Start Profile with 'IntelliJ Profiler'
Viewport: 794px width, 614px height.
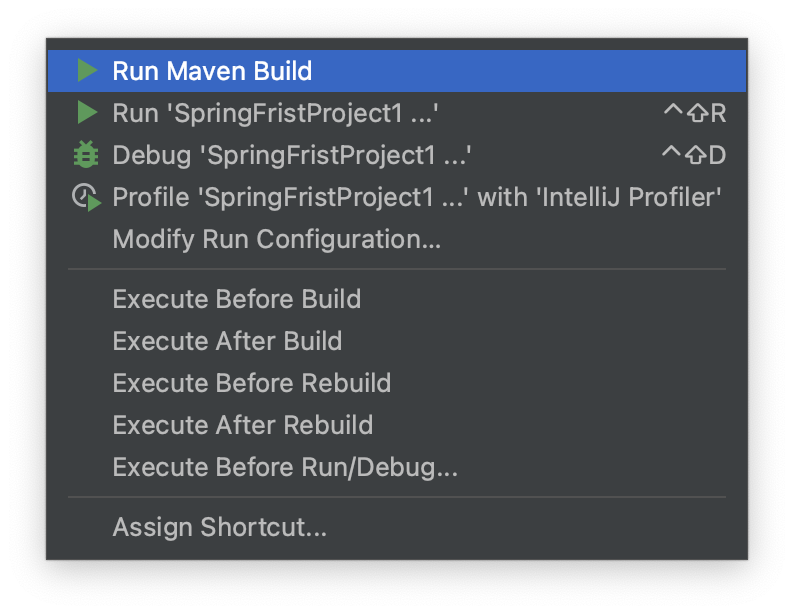[396, 197]
